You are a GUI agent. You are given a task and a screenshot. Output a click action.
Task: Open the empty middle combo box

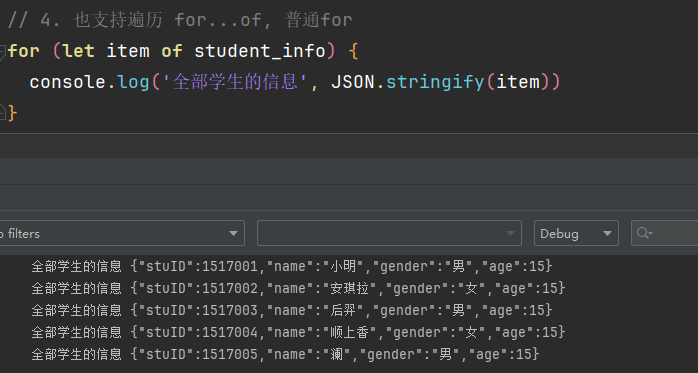(x=389, y=233)
